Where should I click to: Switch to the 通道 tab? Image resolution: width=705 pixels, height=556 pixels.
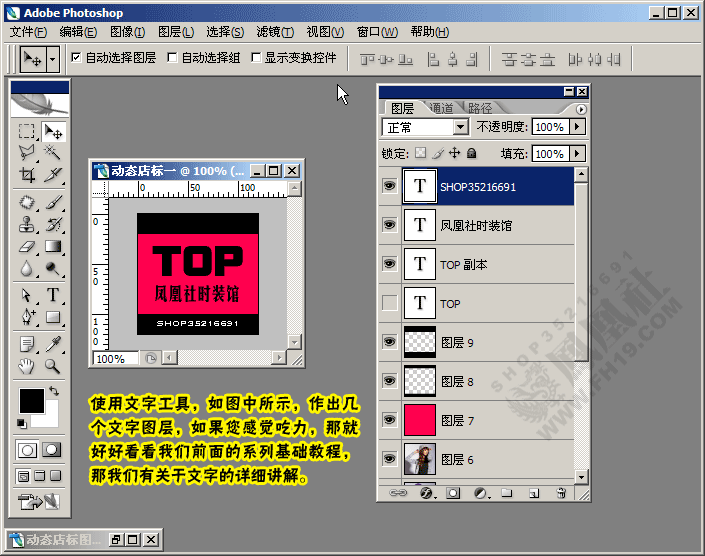point(441,108)
